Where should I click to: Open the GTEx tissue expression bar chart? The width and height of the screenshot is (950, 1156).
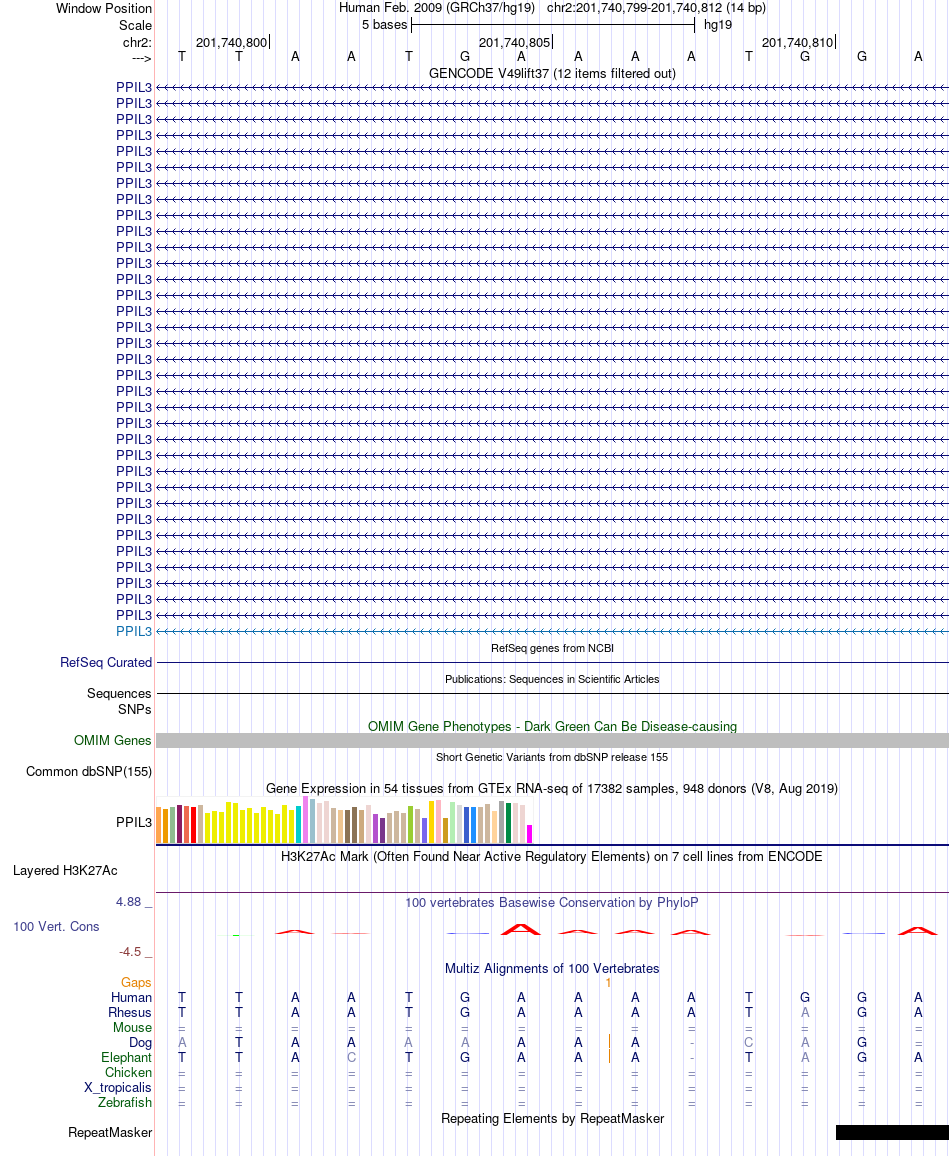coord(343,820)
